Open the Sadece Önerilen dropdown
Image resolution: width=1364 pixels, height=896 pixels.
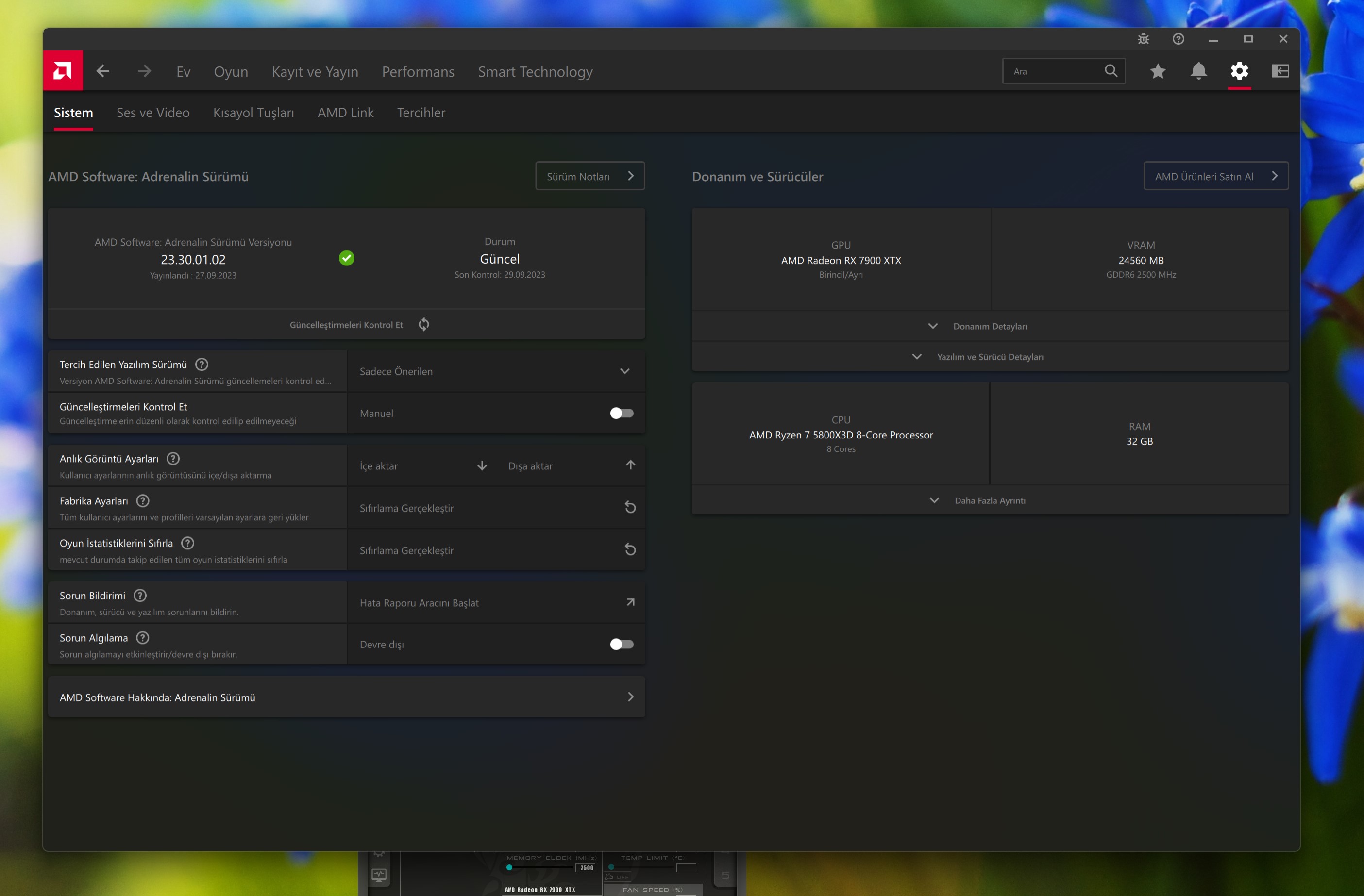tap(496, 371)
